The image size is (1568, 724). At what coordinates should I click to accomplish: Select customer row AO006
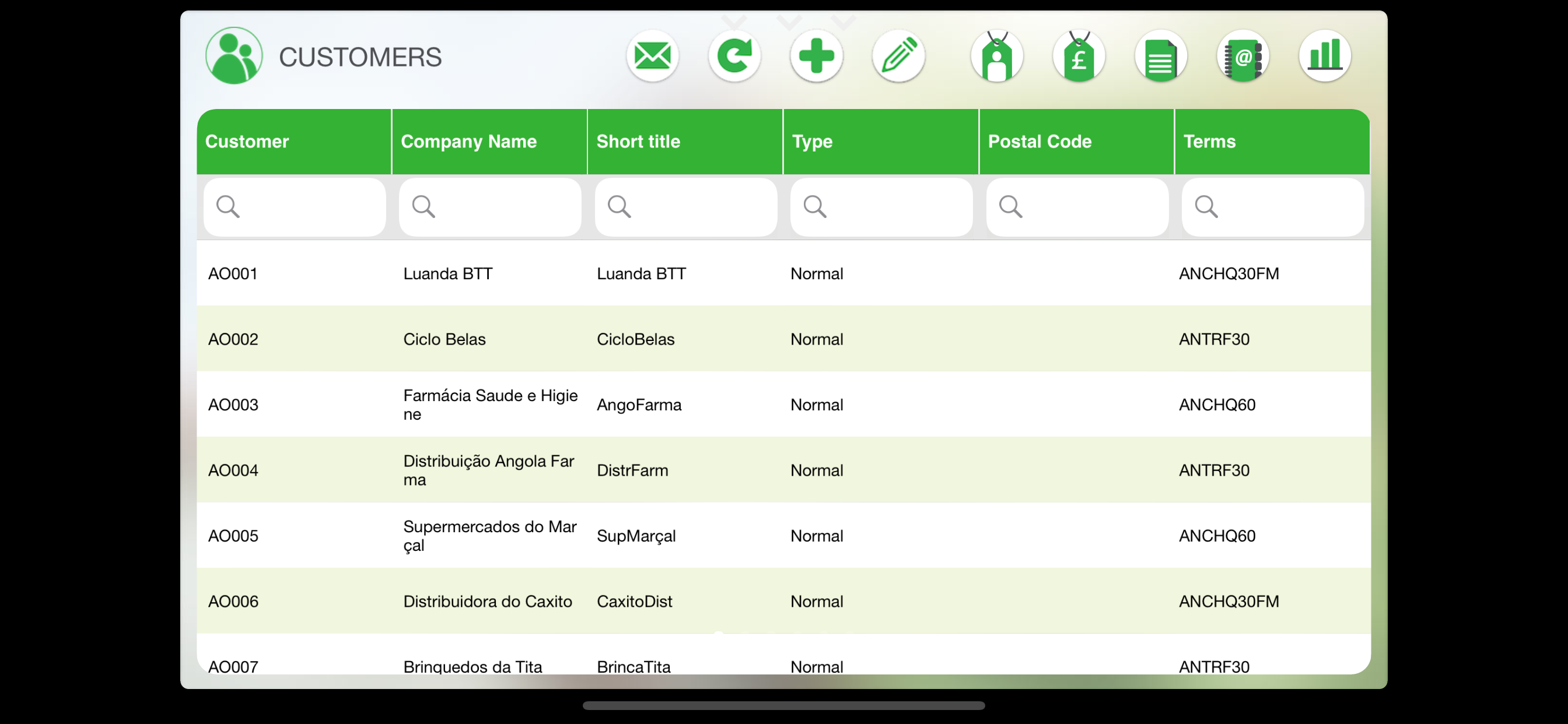[783, 602]
